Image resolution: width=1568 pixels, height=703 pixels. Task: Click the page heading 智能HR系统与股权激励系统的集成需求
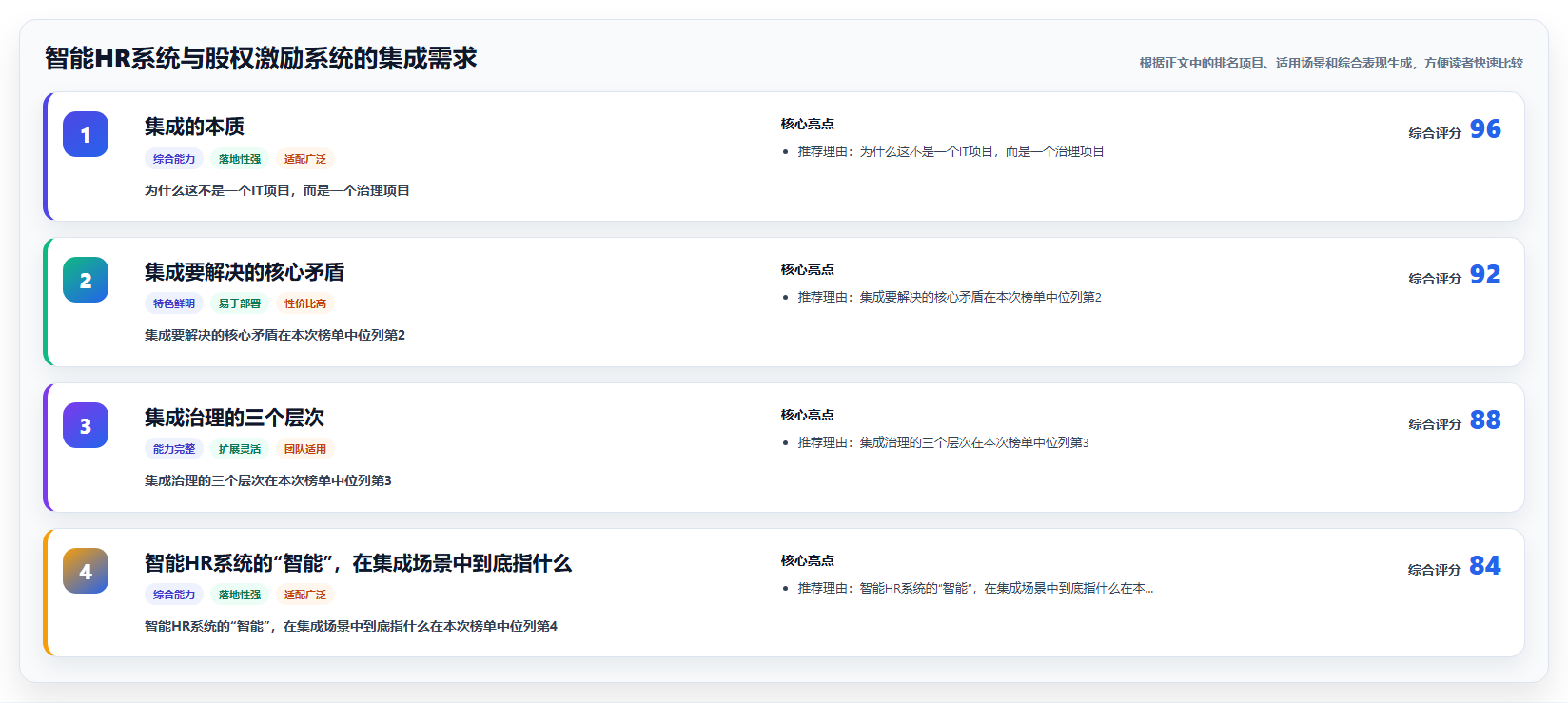tap(261, 58)
